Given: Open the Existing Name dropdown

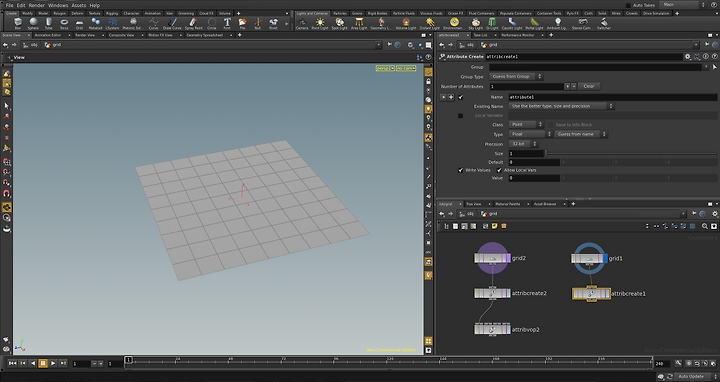Looking at the screenshot, I should point(561,106).
